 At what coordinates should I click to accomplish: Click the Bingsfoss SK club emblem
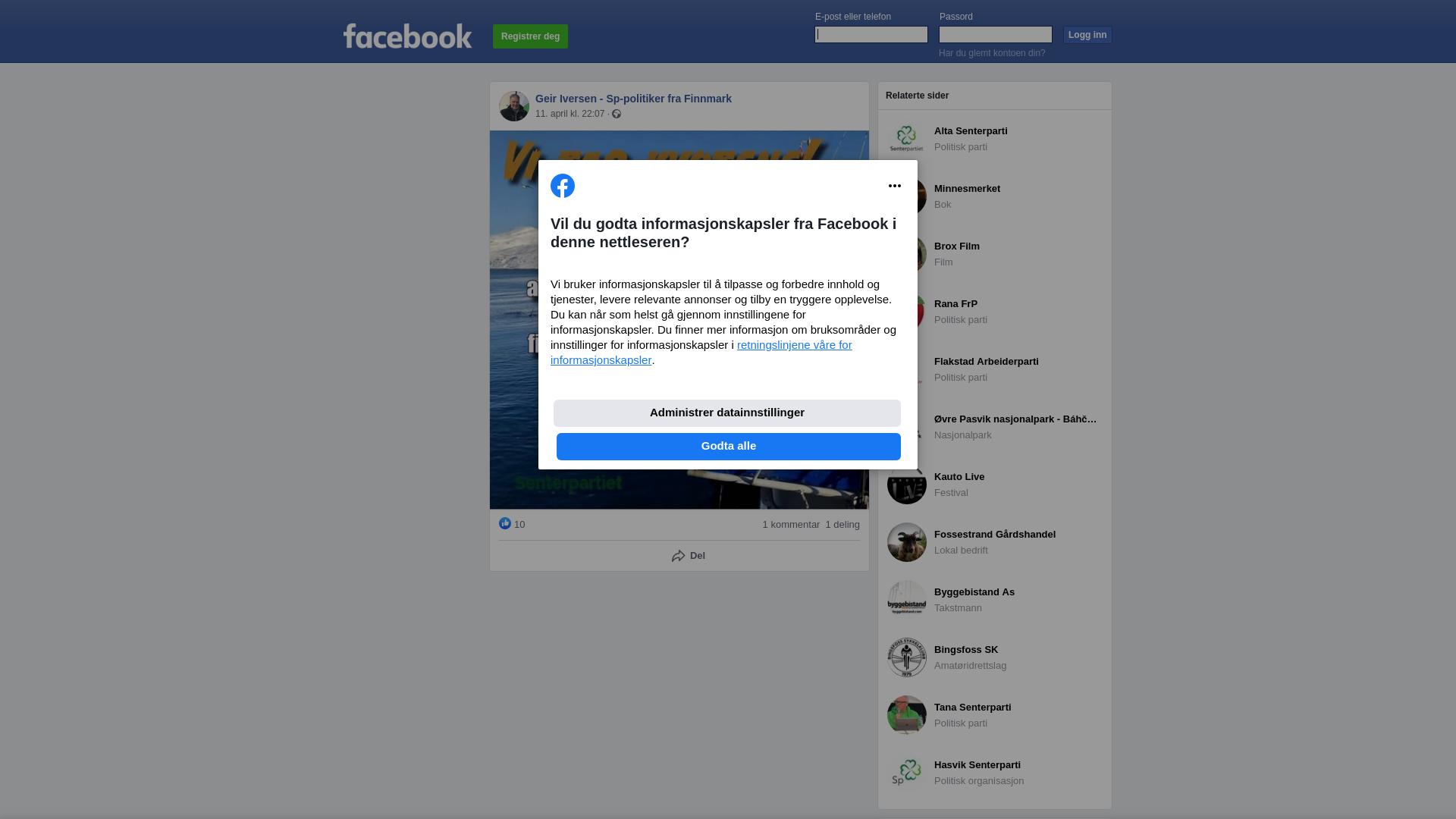point(907,657)
